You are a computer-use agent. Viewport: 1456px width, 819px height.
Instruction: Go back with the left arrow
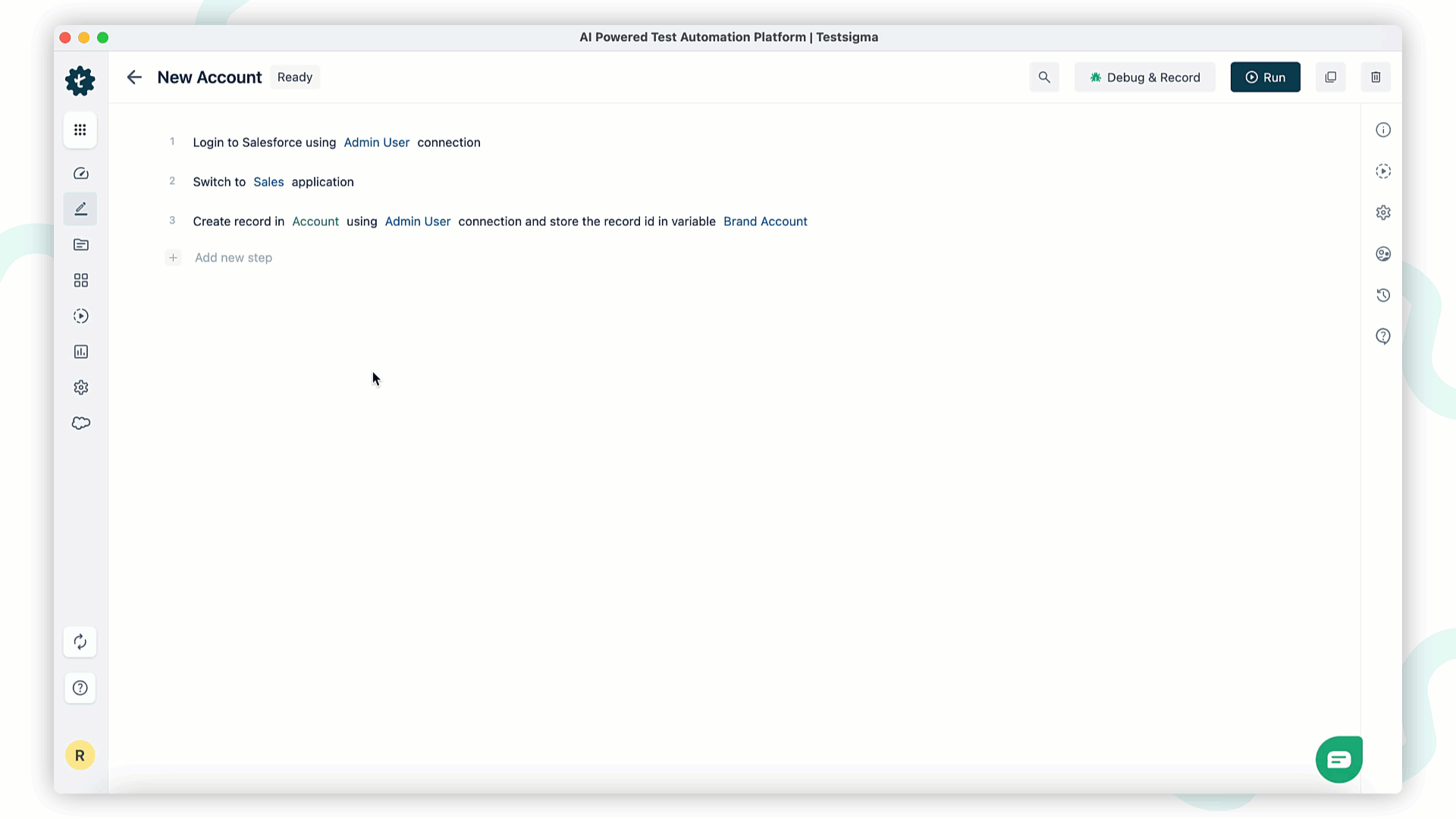(134, 77)
